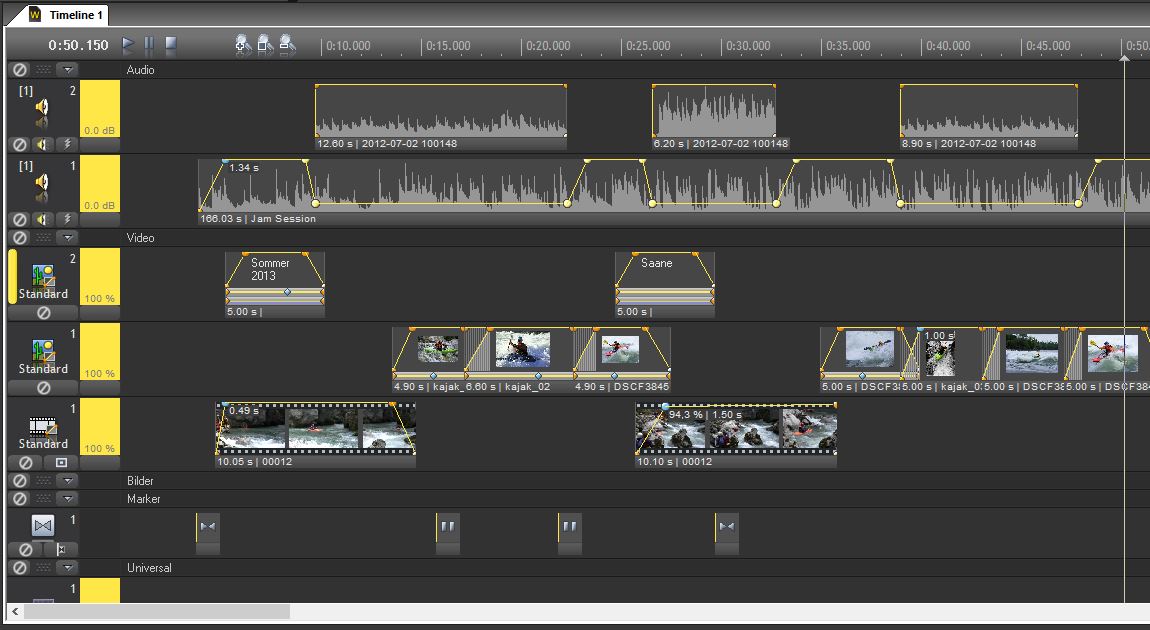Click the yellow 0.0 dB volume bar on audio track 2
Image resolution: width=1150 pixels, height=630 pixels.
(x=99, y=108)
